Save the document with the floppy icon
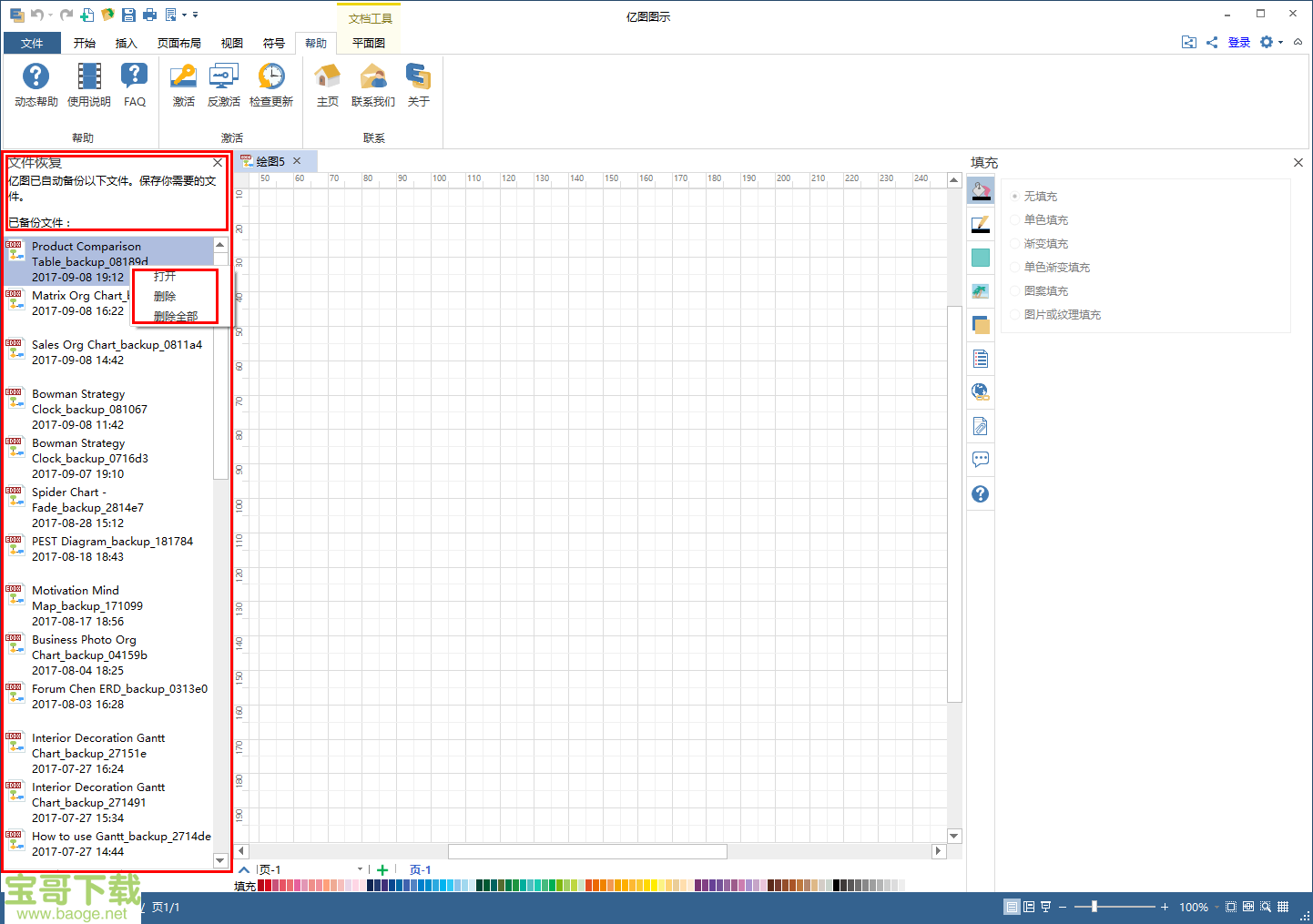The image size is (1313, 924). tap(128, 15)
